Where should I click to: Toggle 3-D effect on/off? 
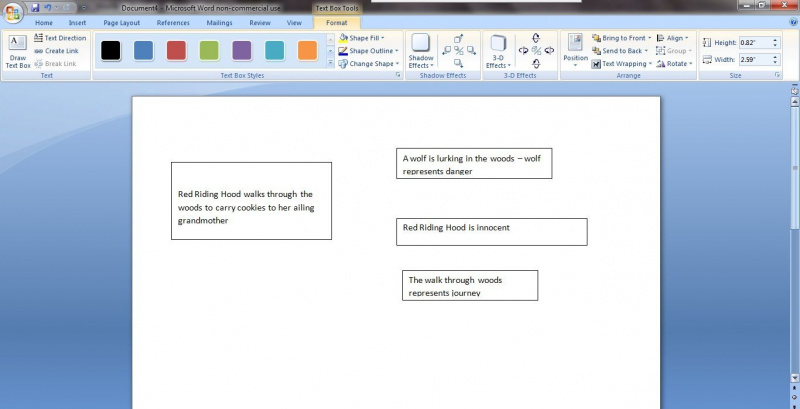click(x=536, y=50)
